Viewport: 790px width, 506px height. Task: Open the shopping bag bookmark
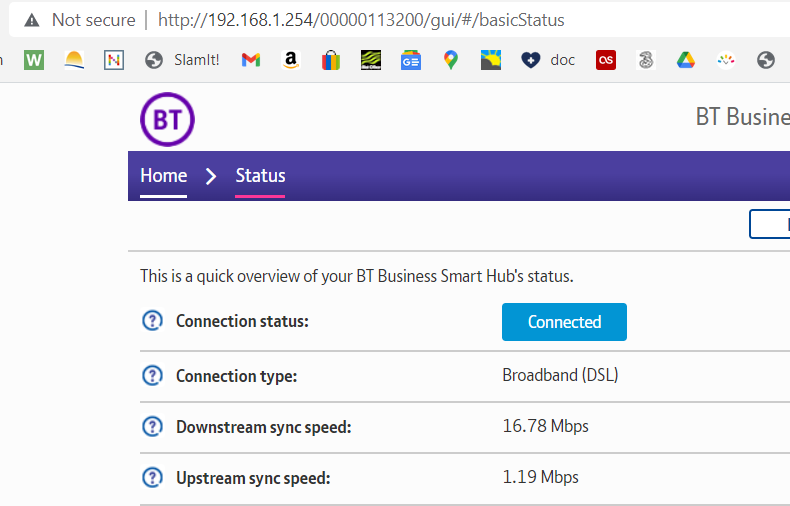[x=331, y=60]
